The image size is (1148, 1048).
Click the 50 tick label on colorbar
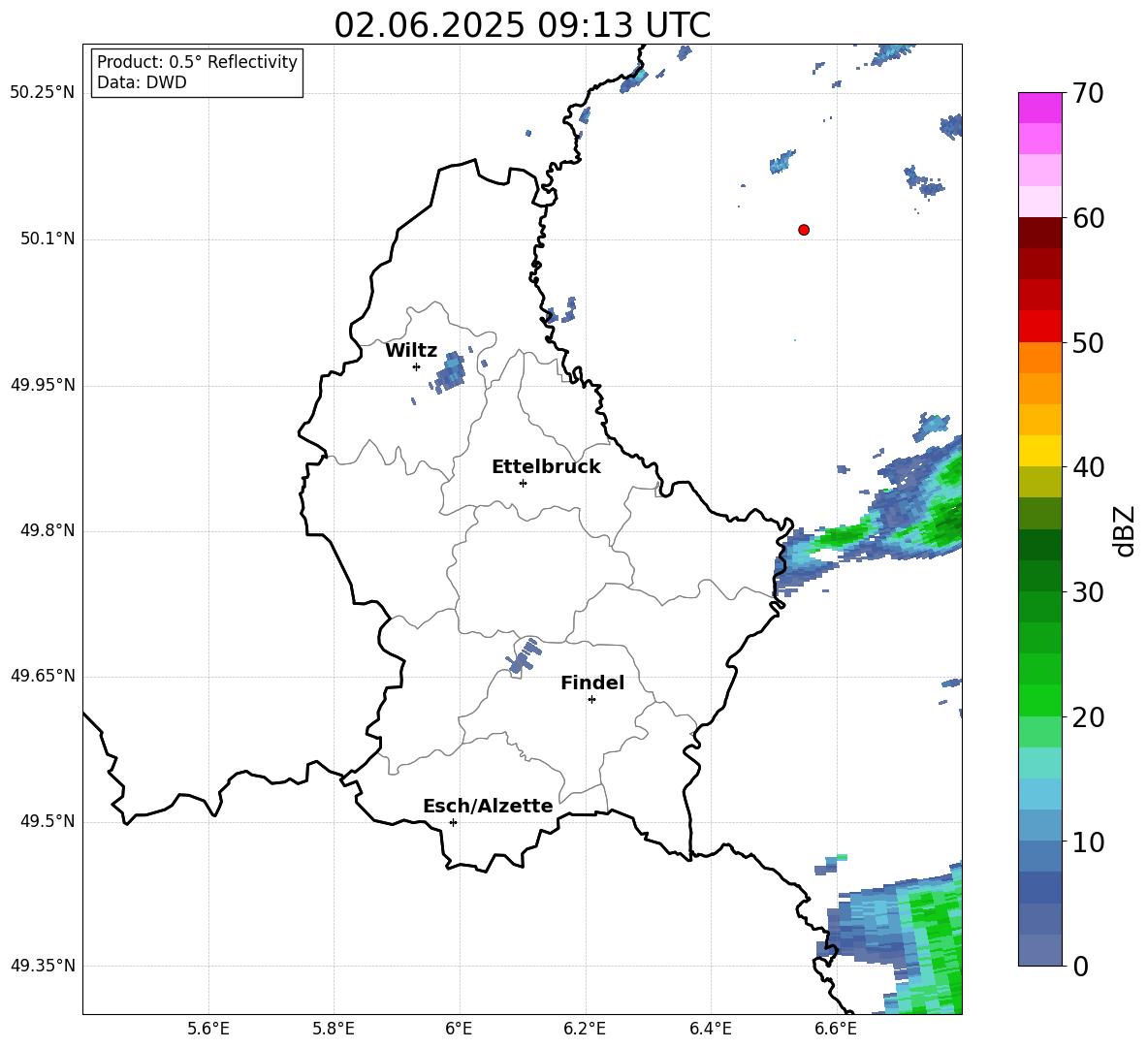(1088, 343)
